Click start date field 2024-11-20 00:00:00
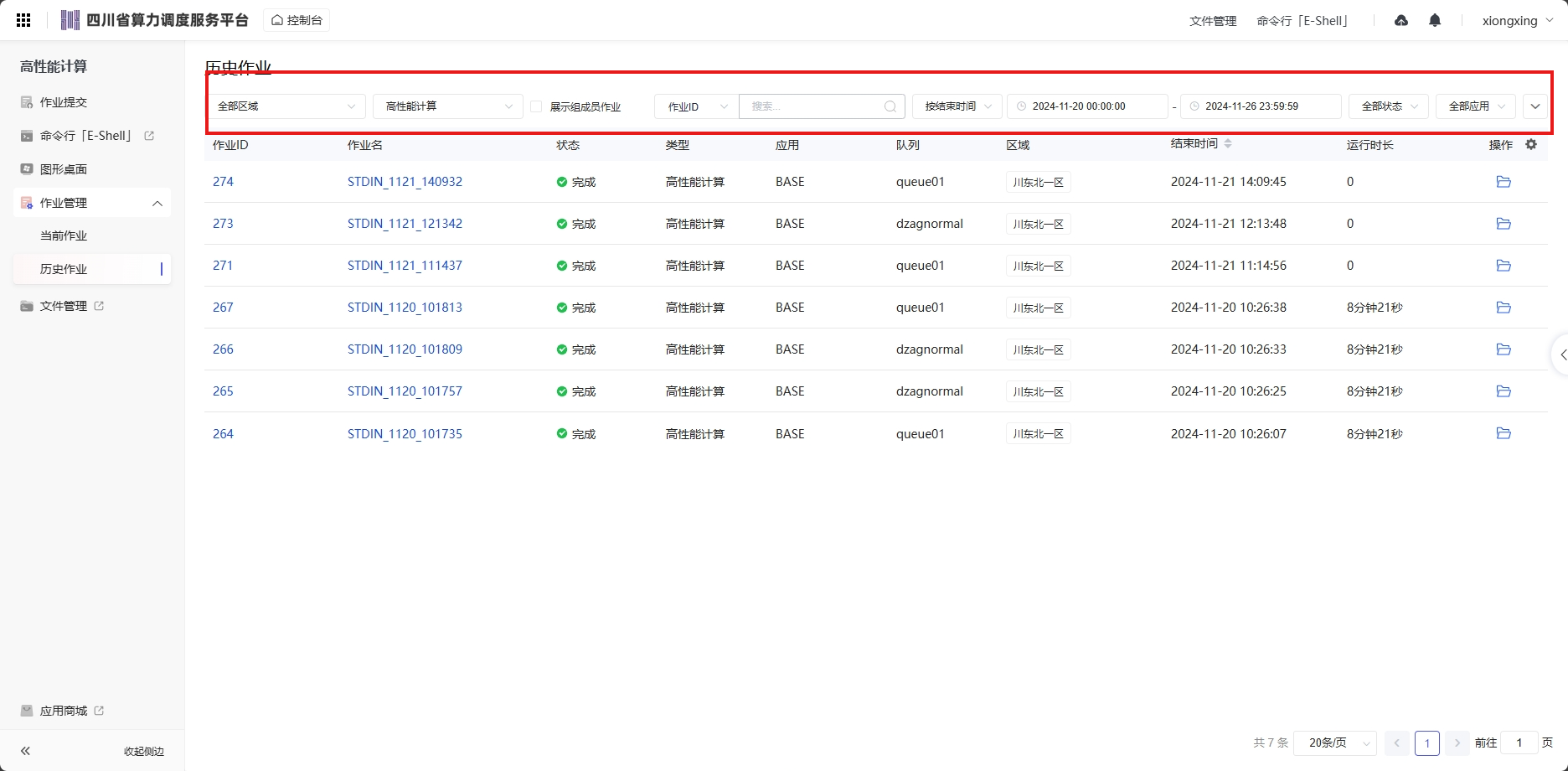1568x771 pixels. point(1087,106)
